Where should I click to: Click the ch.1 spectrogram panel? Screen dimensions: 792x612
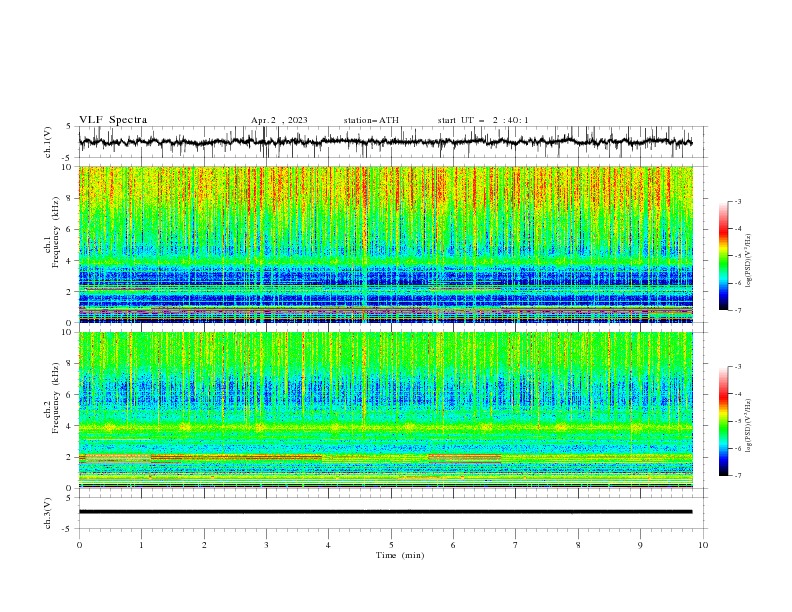(x=385, y=244)
